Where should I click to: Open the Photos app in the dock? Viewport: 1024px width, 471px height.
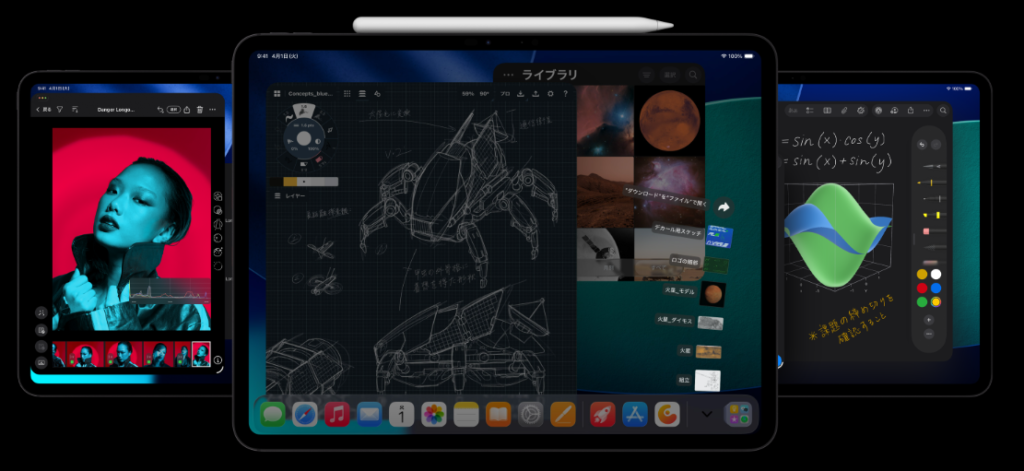[x=433, y=413]
